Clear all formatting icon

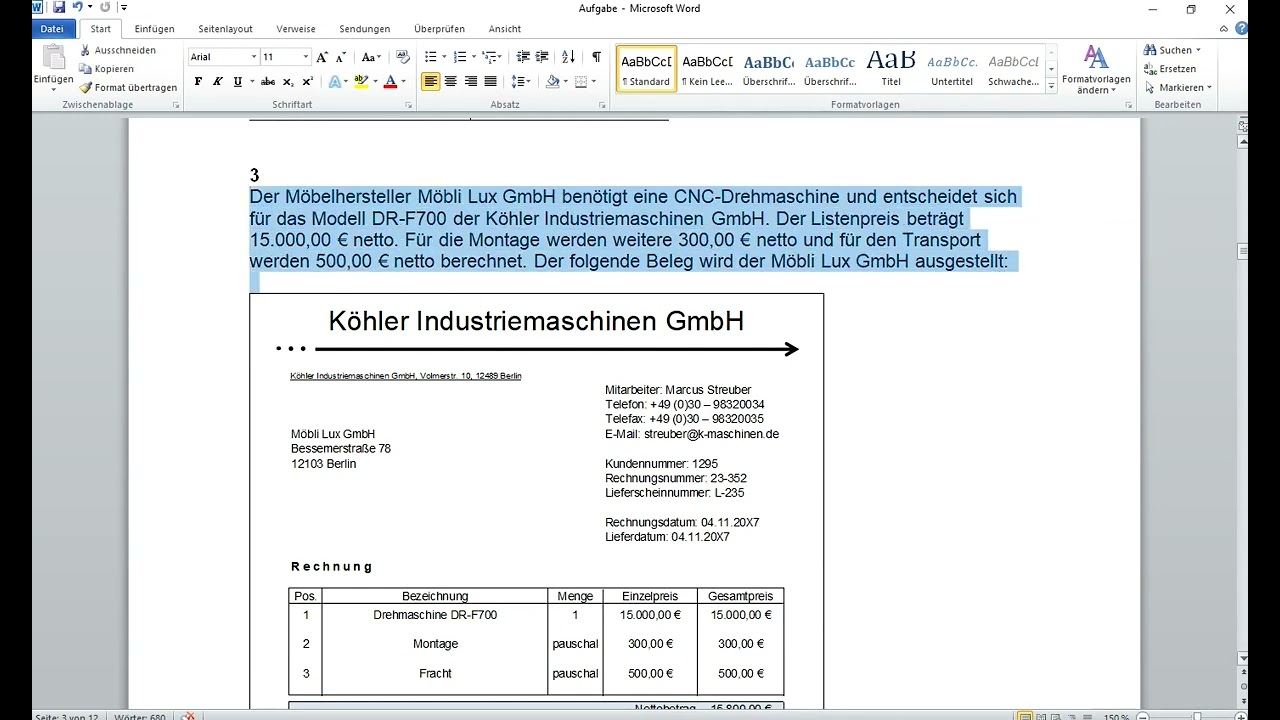pyautogui.click(x=403, y=57)
